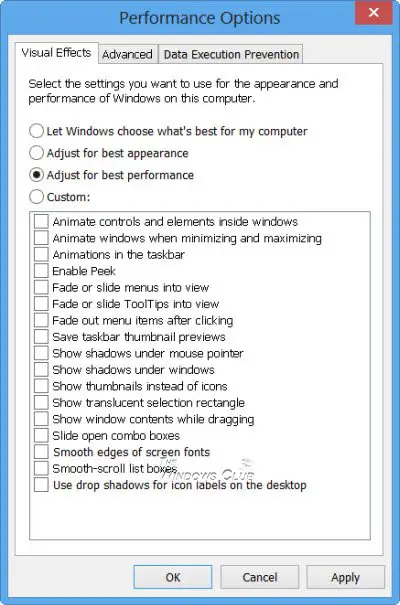Tick Smooth edges of screen fonts
400x605 pixels.
pyautogui.click(x=41, y=452)
